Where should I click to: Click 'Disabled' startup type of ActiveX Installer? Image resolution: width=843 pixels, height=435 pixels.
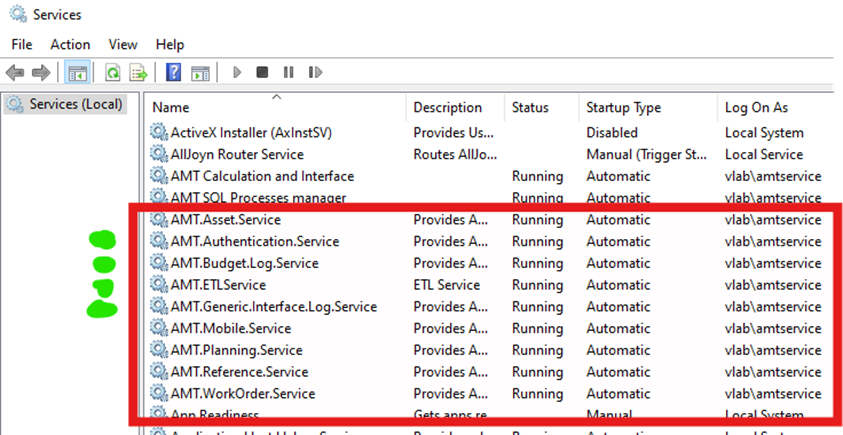pos(612,133)
